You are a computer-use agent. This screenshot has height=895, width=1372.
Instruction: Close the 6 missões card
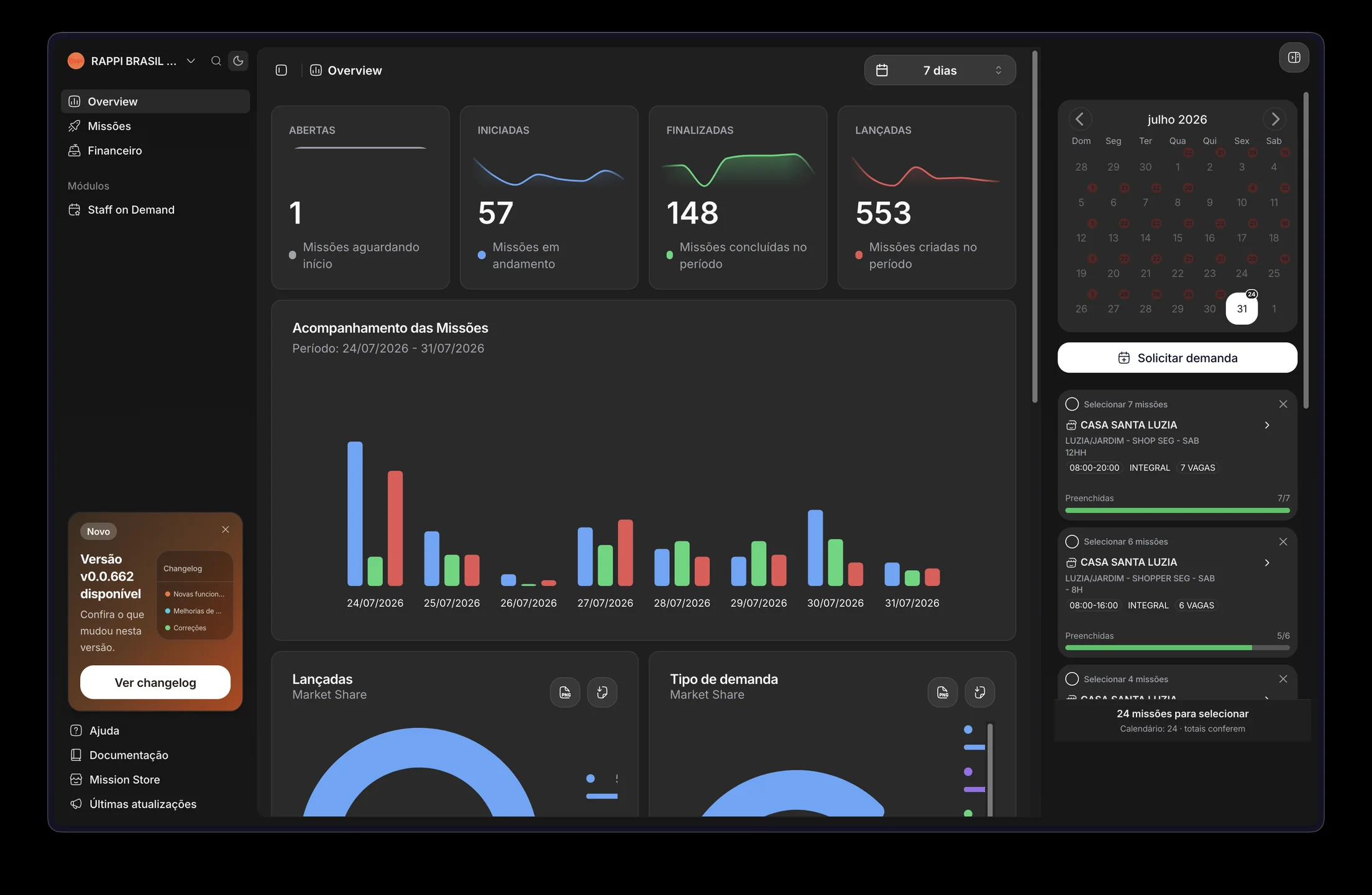point(1283,542)
